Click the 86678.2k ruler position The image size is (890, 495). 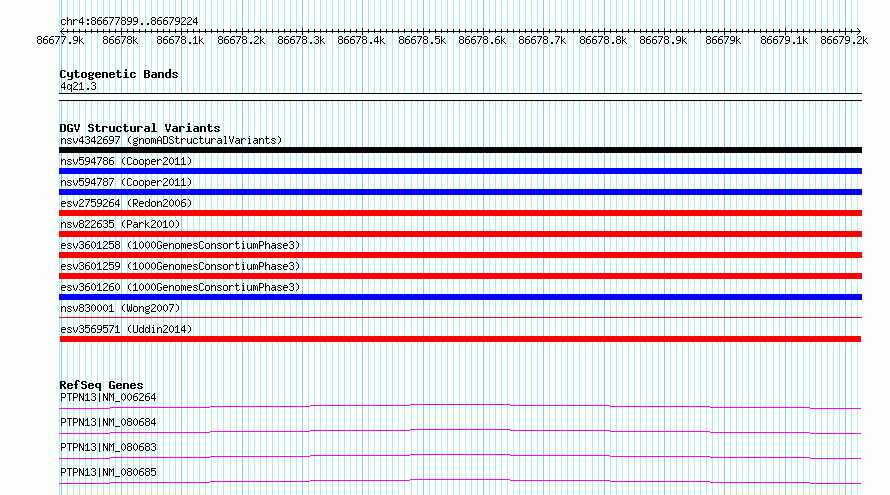click(241, 40)
